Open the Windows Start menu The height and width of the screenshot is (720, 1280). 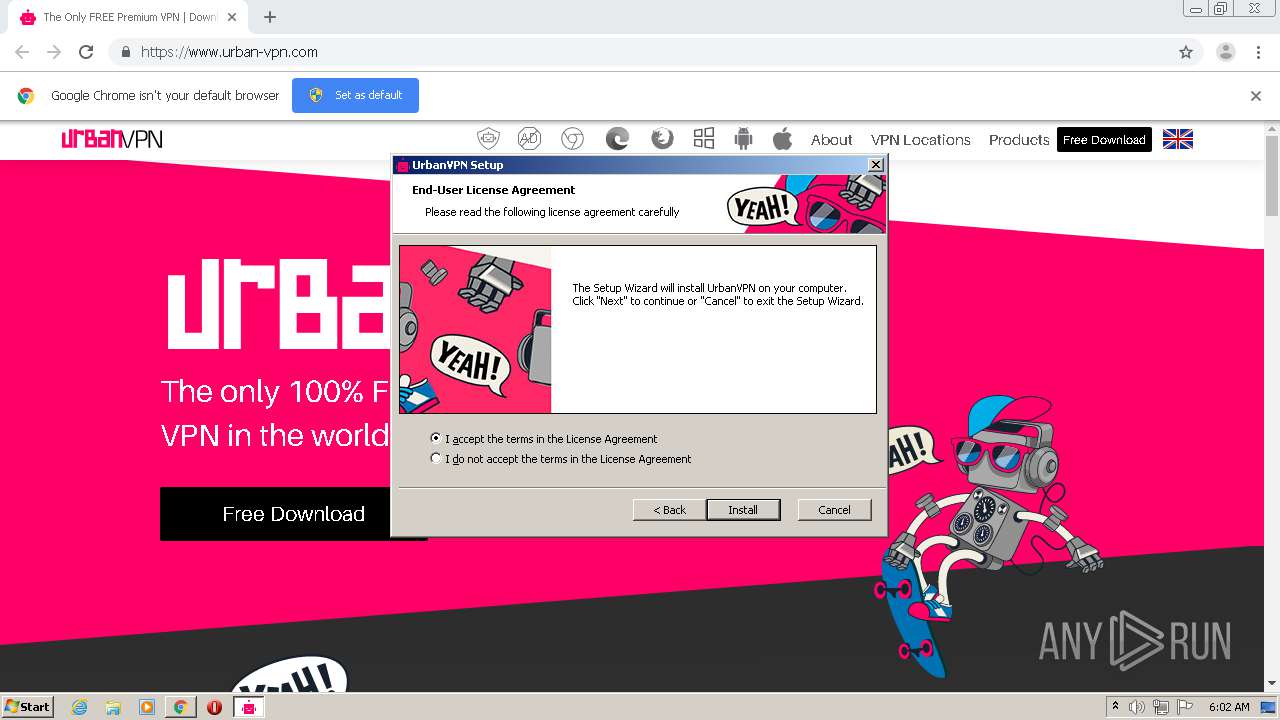(x=27, y=706)
